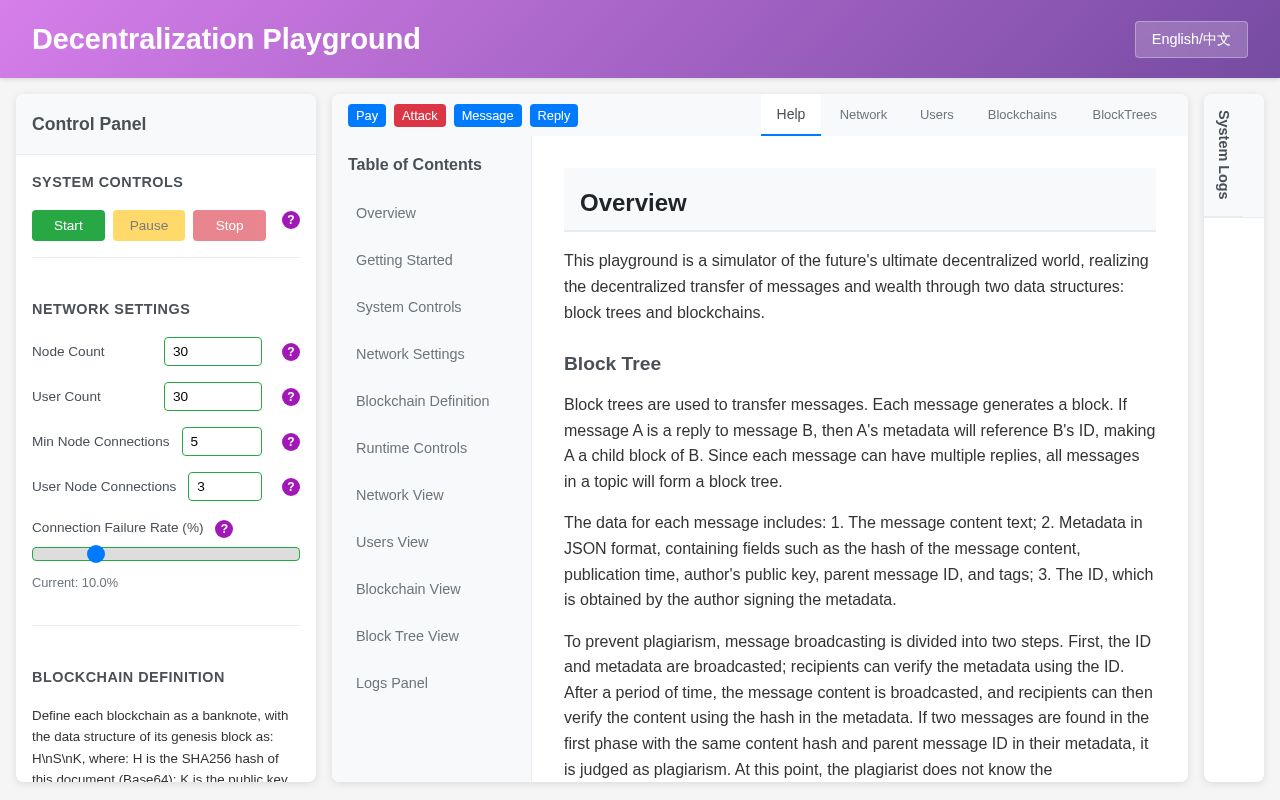1280x800 pixels.
Task: Expand the System Logs side panel
Action: click(1223, 155)
